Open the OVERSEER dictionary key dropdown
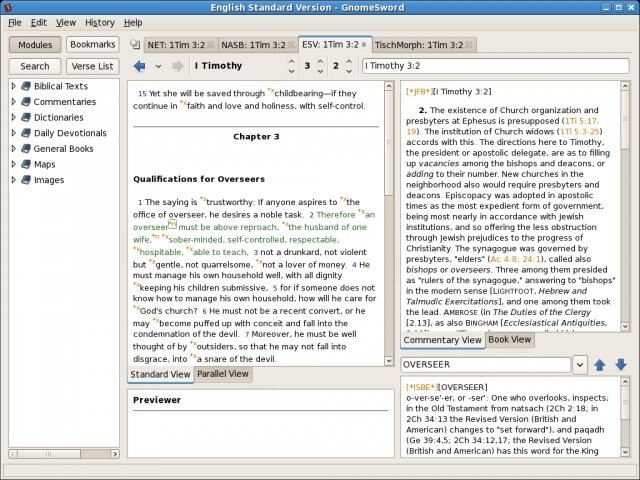 click(580, 365)
